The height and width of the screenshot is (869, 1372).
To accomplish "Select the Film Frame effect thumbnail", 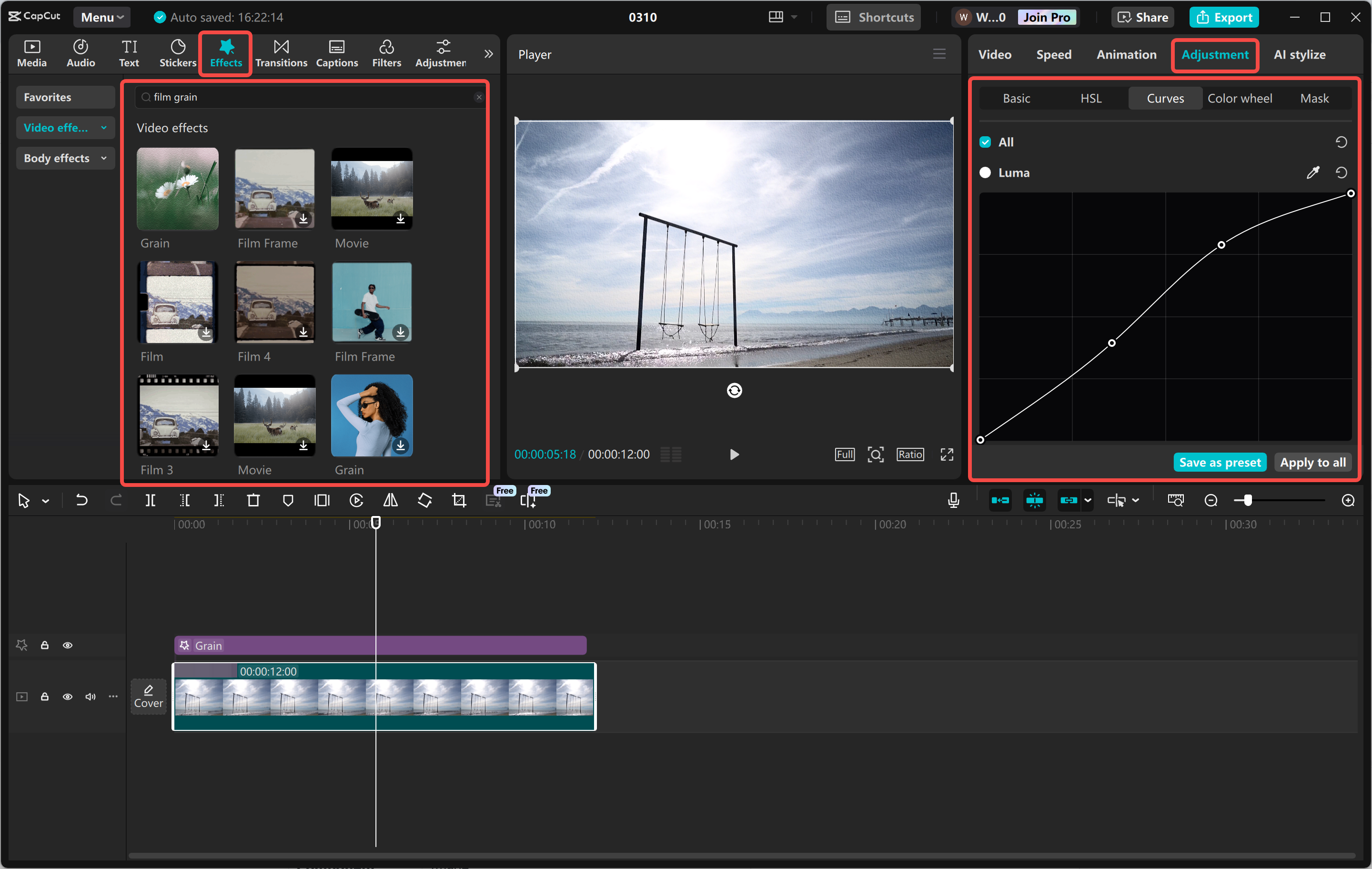I will [x=274, y=189].
